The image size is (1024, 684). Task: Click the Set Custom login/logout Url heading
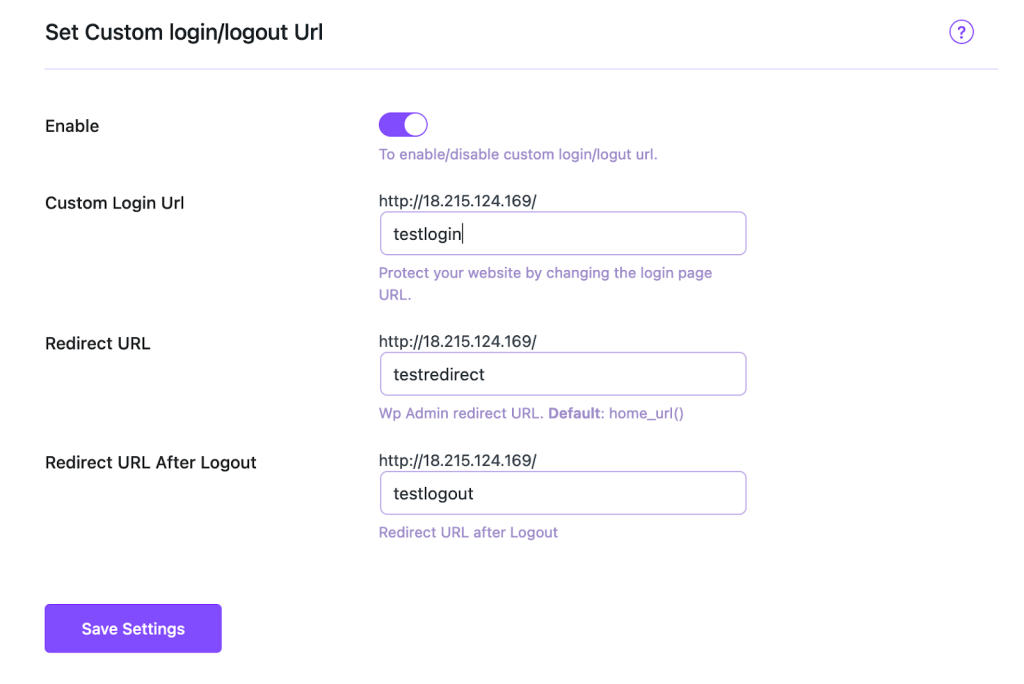pos(183,31)
